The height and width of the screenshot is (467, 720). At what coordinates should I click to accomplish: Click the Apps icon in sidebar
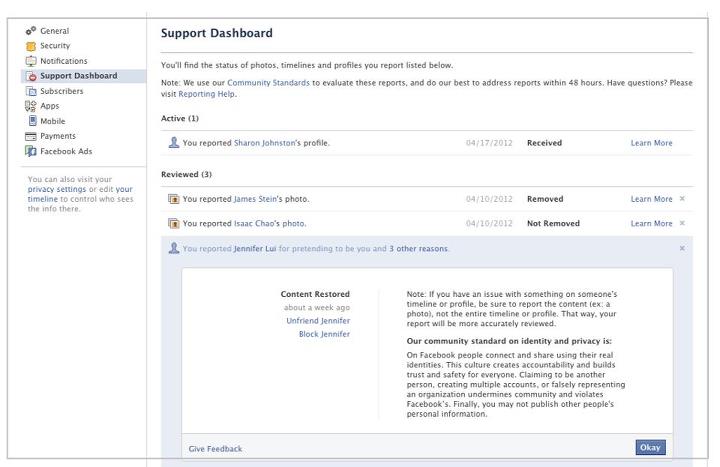click(30, 106)
